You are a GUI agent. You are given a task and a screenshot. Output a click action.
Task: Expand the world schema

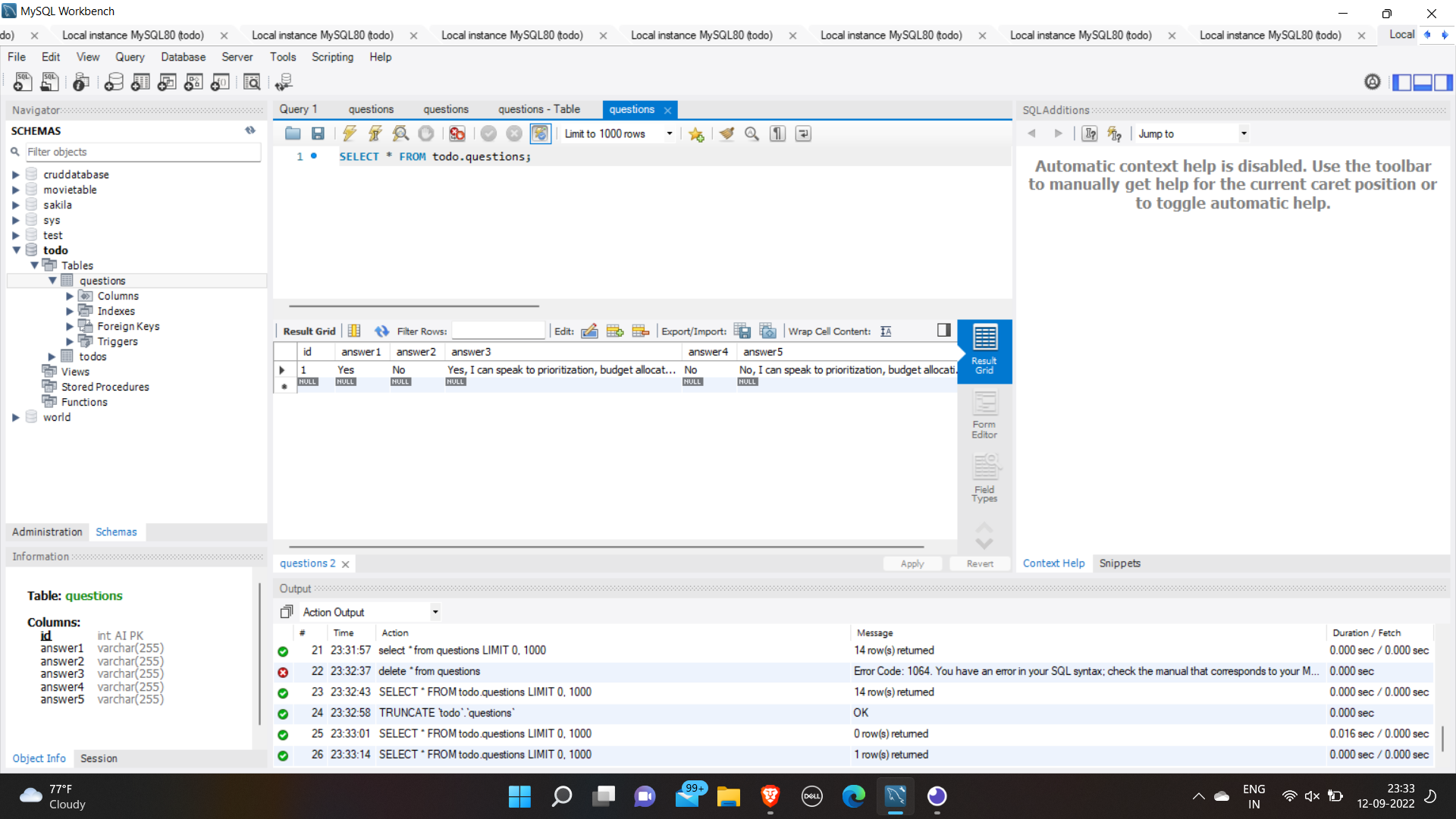coord(17,417)
